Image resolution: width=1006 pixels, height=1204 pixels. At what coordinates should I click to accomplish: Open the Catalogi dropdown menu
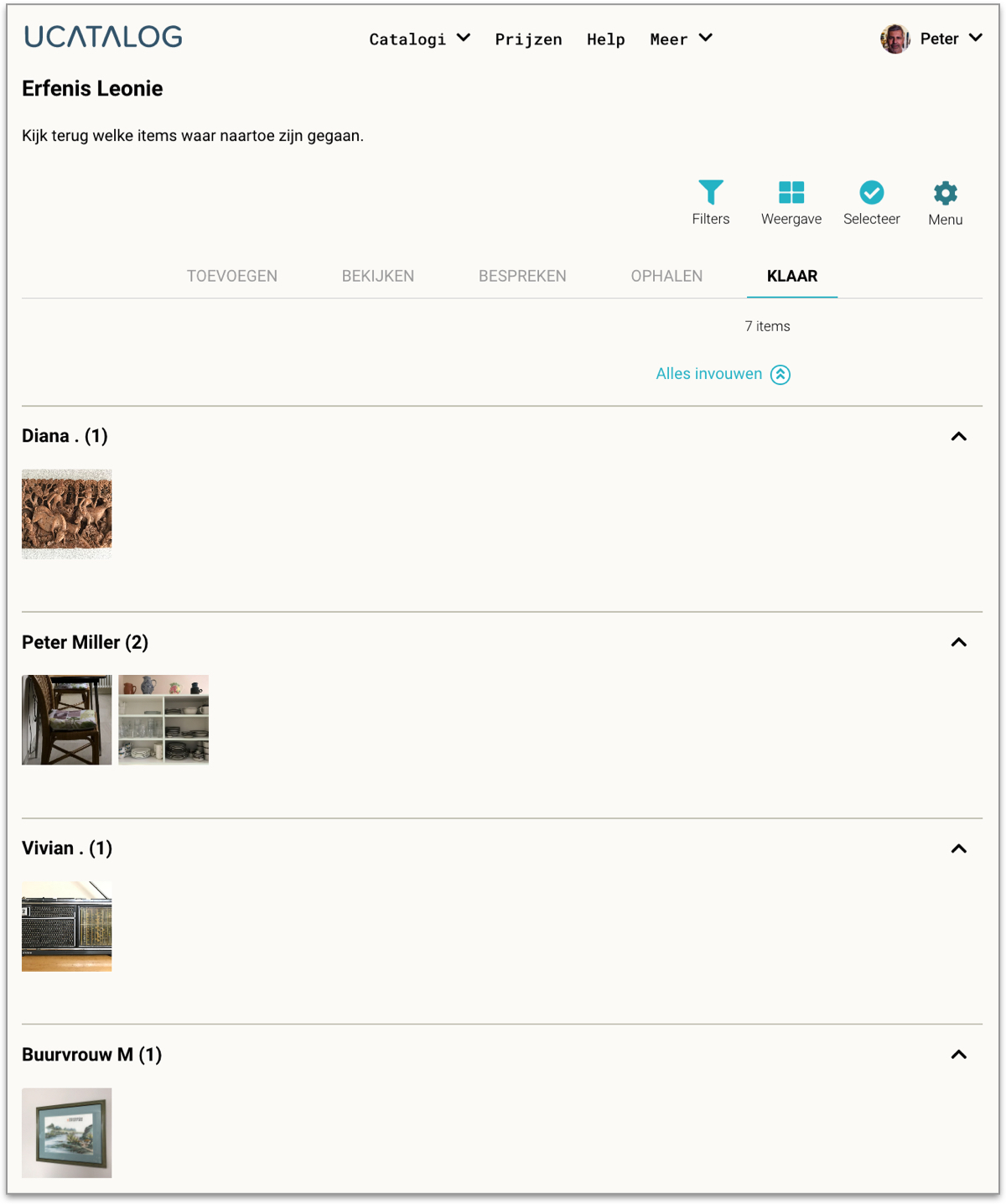point(420,39)
